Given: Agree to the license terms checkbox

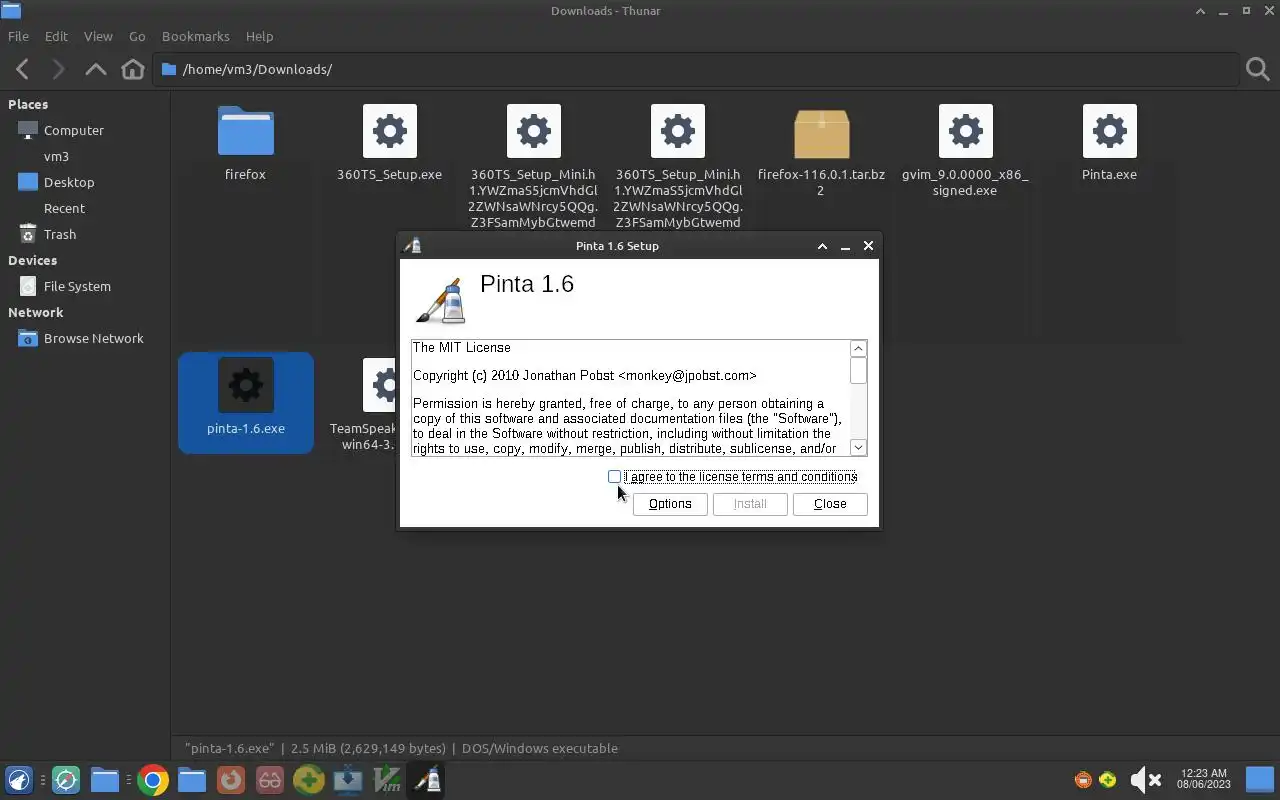Looking at the screenshot, I should (614, 477).
